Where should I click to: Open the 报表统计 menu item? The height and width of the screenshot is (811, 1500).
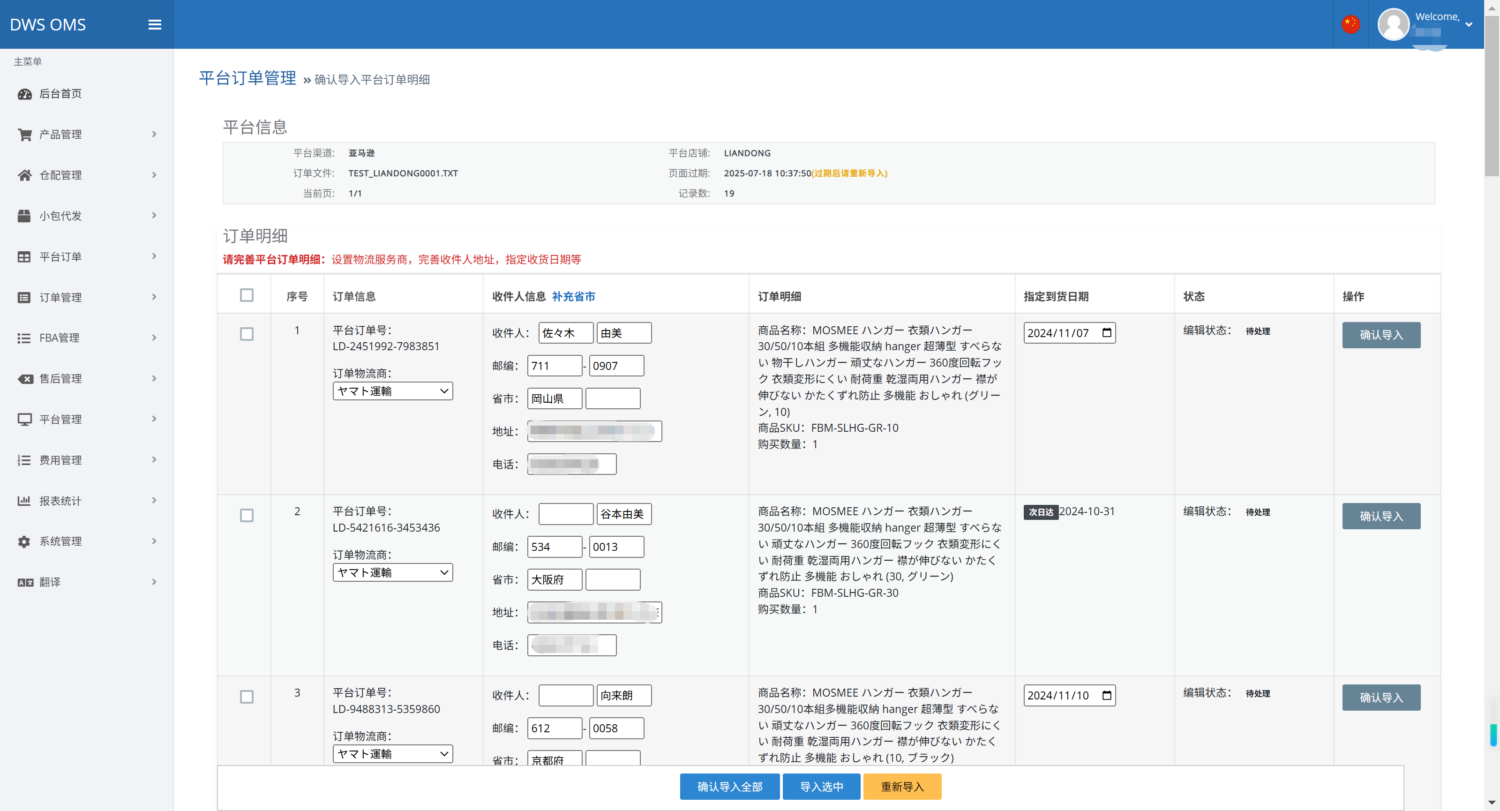click(x=87, y=501)
